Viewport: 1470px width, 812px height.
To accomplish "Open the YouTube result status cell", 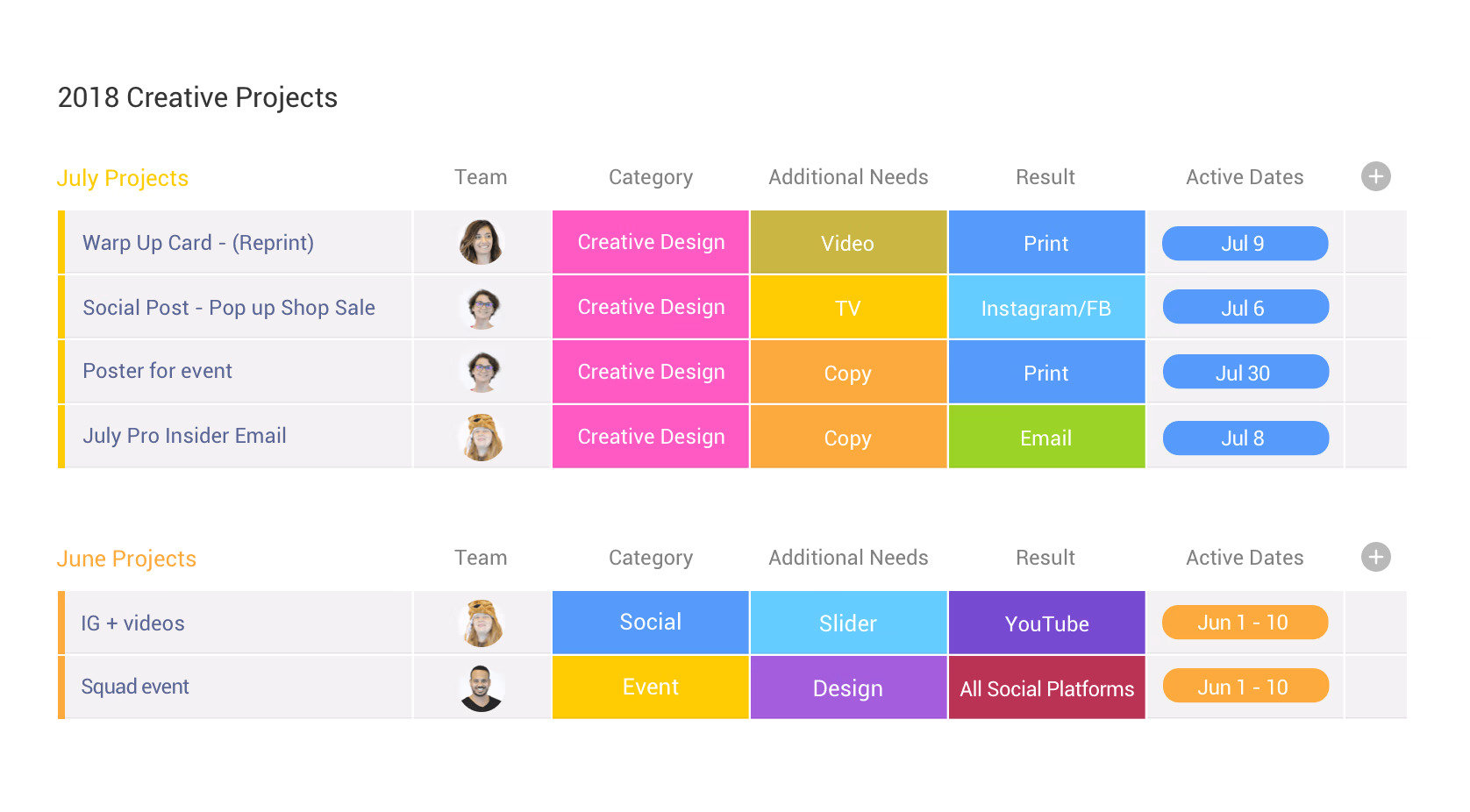I will [x=1046, y=623].
